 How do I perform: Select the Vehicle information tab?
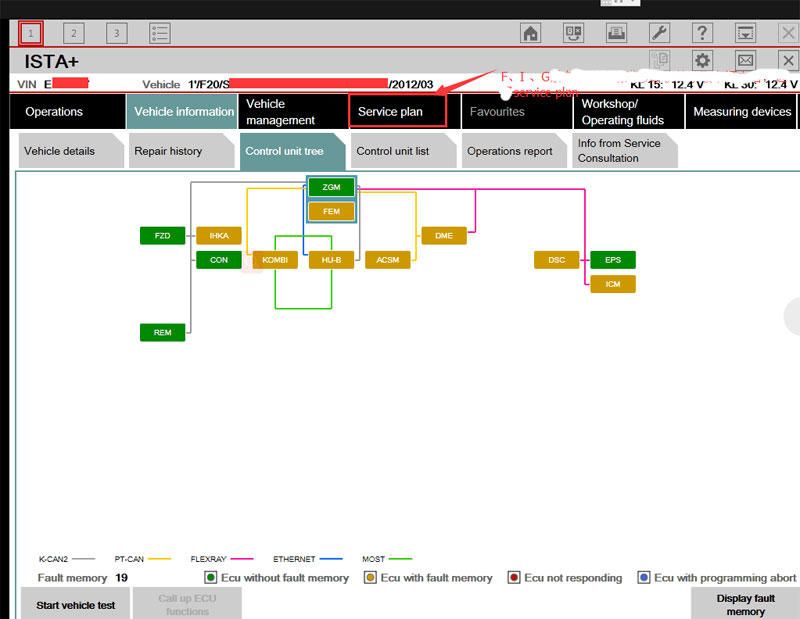coord(182,112)
